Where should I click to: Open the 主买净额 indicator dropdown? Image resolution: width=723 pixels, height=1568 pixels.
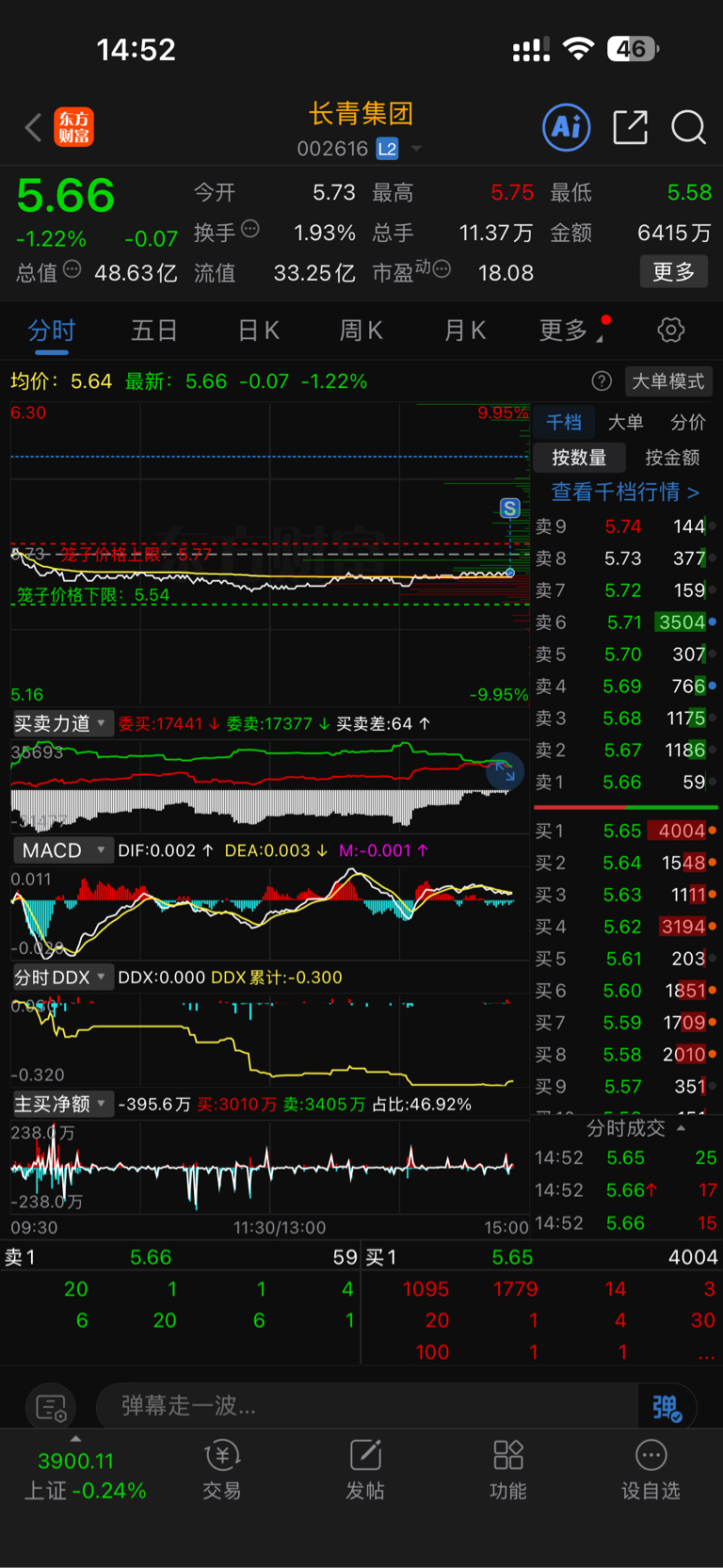click(x=62, y=1104)
